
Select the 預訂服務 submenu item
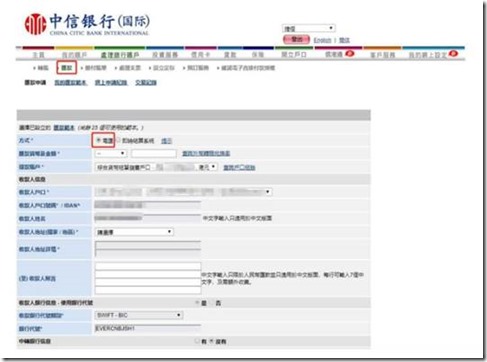[198, 68]
